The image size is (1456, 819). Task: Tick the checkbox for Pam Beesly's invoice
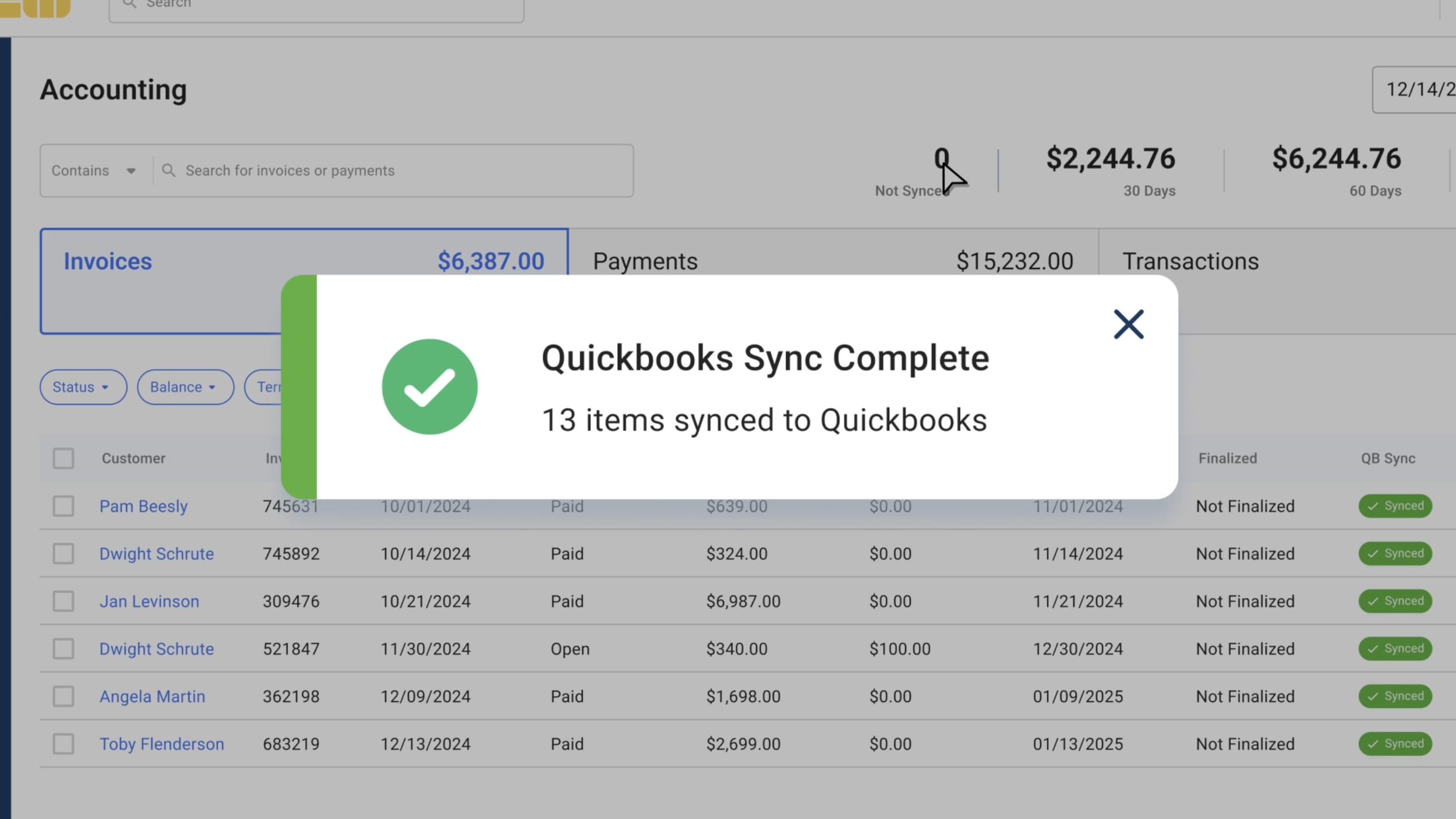point(63,506)
